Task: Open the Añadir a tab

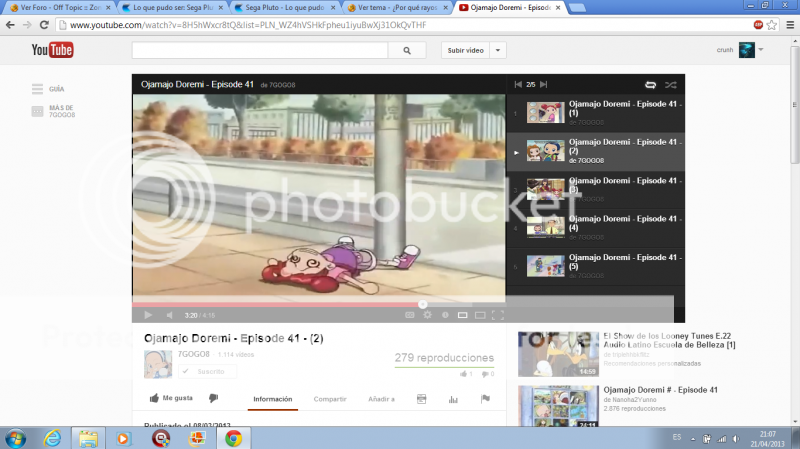Action: (382, 399)
